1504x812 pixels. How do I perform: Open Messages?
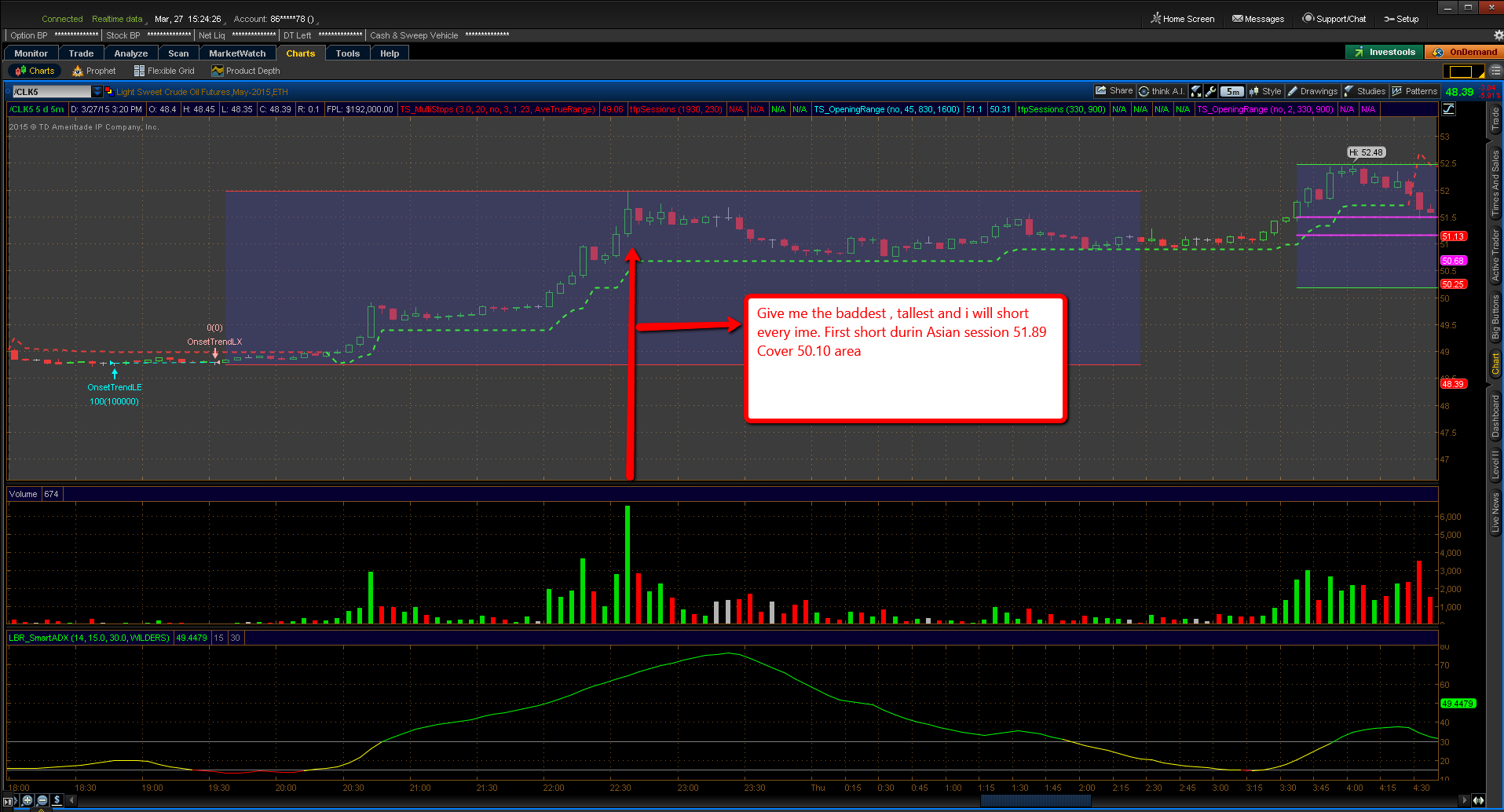coord(1258,19)
